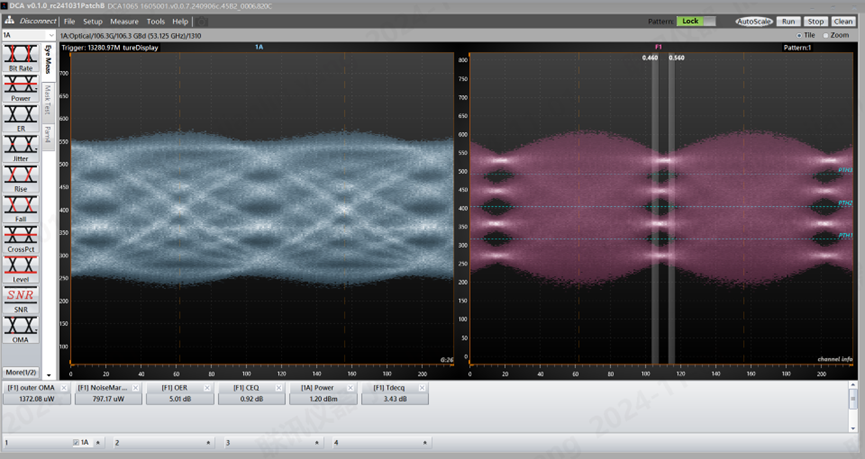This screenshot has height=459, width=865.
Task: Remove the Tdecq measurement result
Action: pos(423,387)
